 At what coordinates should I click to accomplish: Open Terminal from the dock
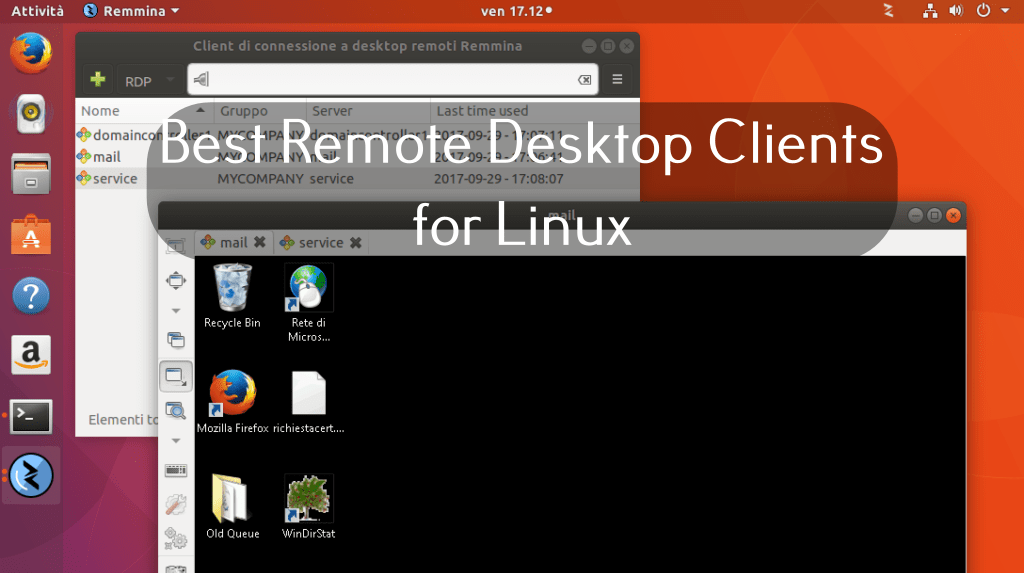click(x=31, y=416)
